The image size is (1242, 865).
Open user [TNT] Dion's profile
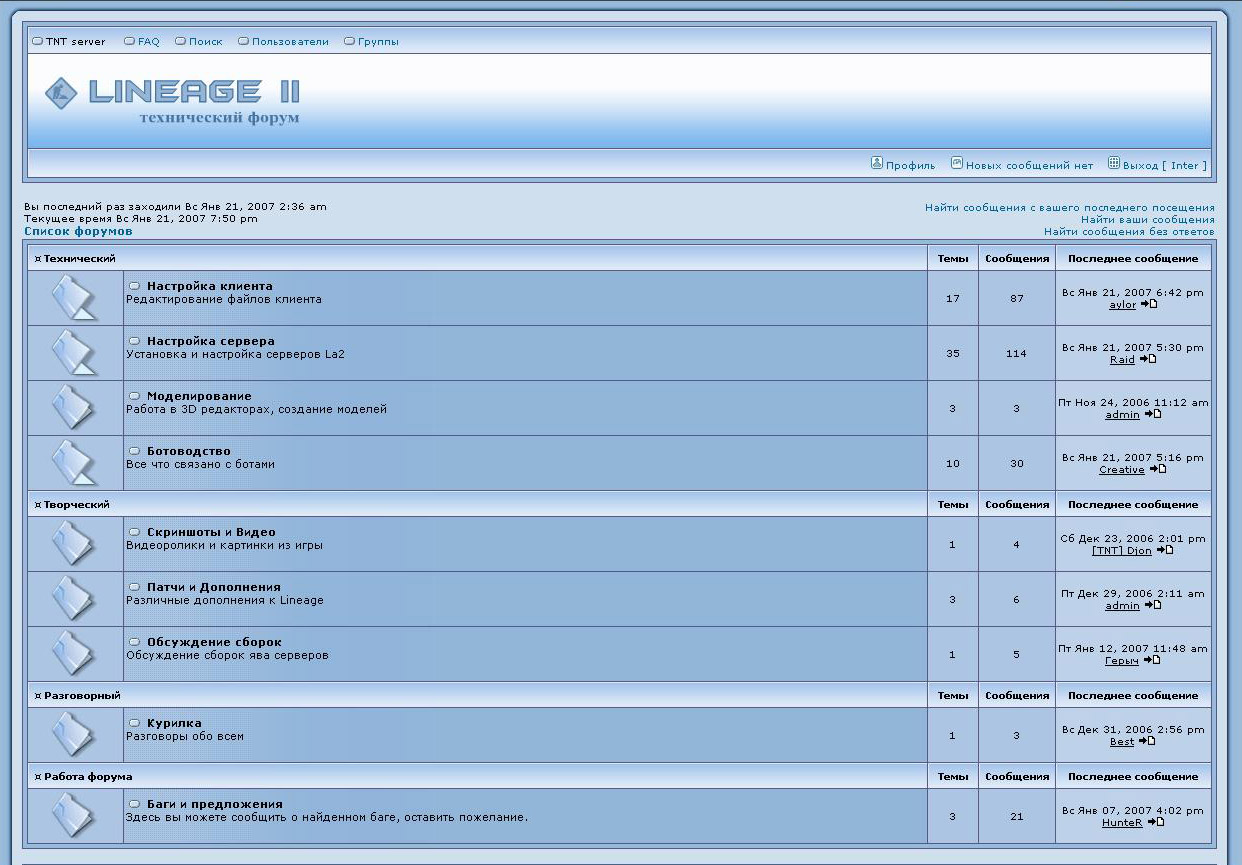click(x=1122, y=551)
